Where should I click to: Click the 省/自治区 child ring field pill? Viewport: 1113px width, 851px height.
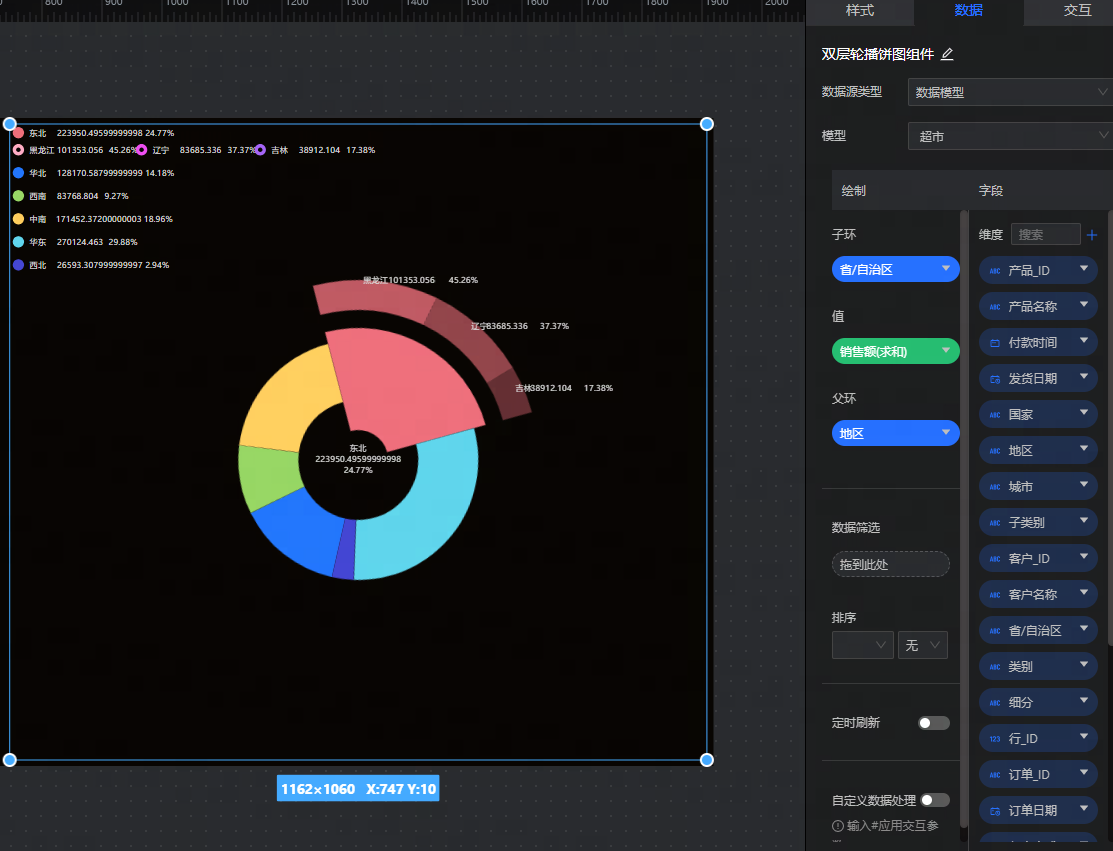coord(894,269)
